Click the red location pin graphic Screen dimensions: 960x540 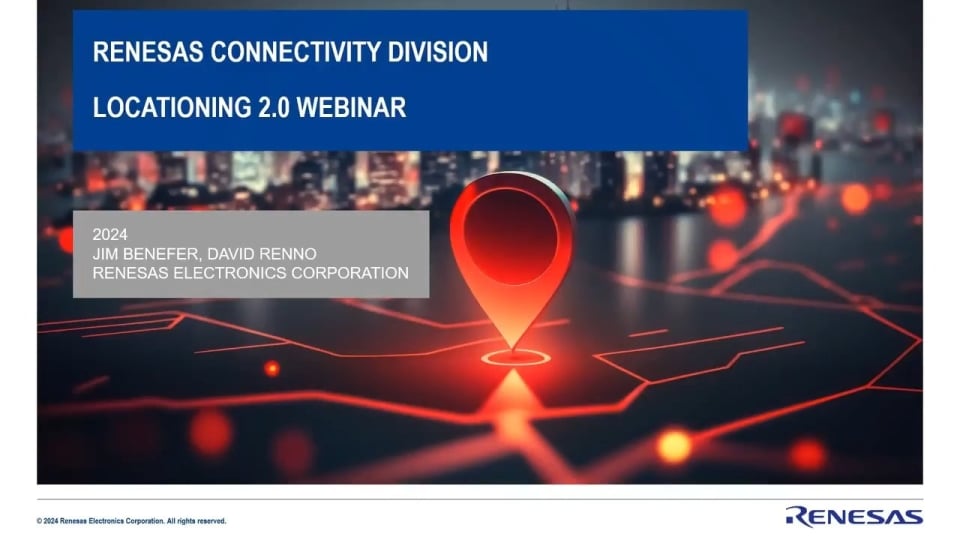click(x=512, y=261)
